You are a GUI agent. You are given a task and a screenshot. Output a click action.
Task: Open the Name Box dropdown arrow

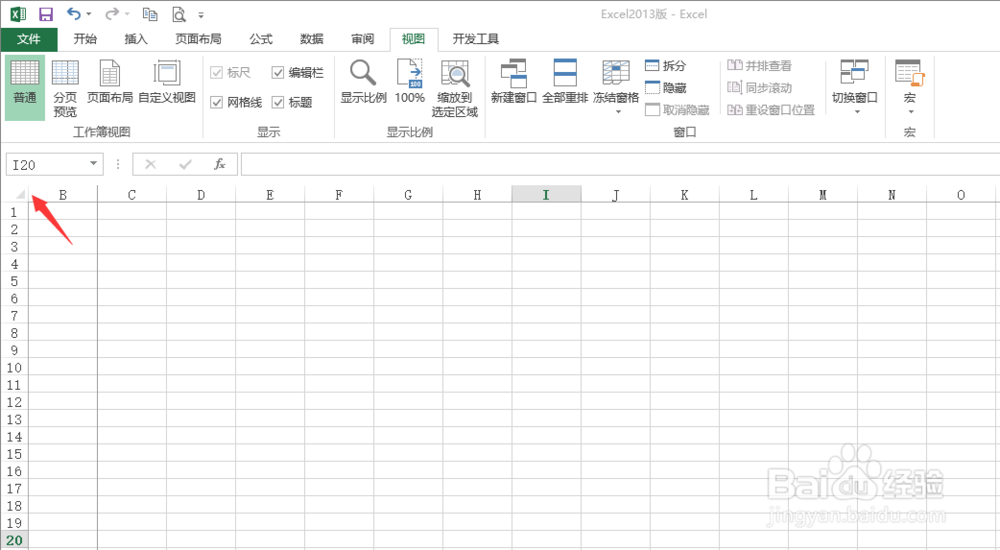94,164
